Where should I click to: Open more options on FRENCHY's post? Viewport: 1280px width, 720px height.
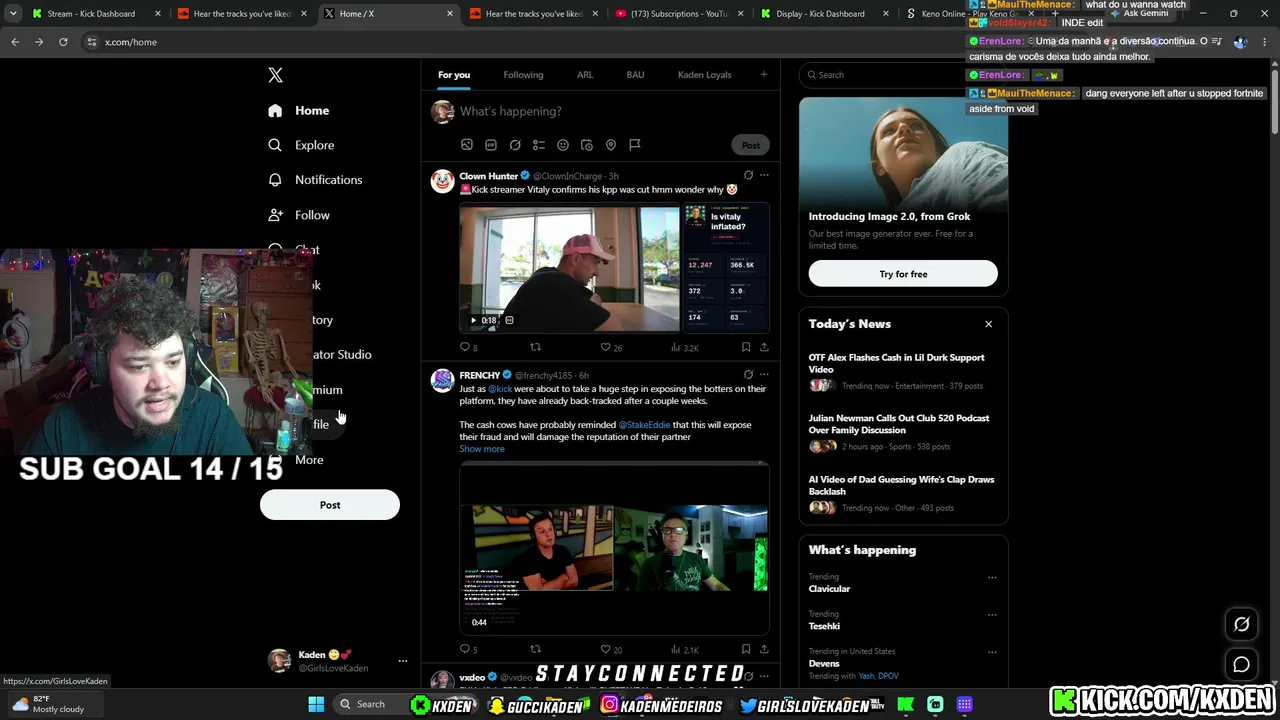point(764,375)
